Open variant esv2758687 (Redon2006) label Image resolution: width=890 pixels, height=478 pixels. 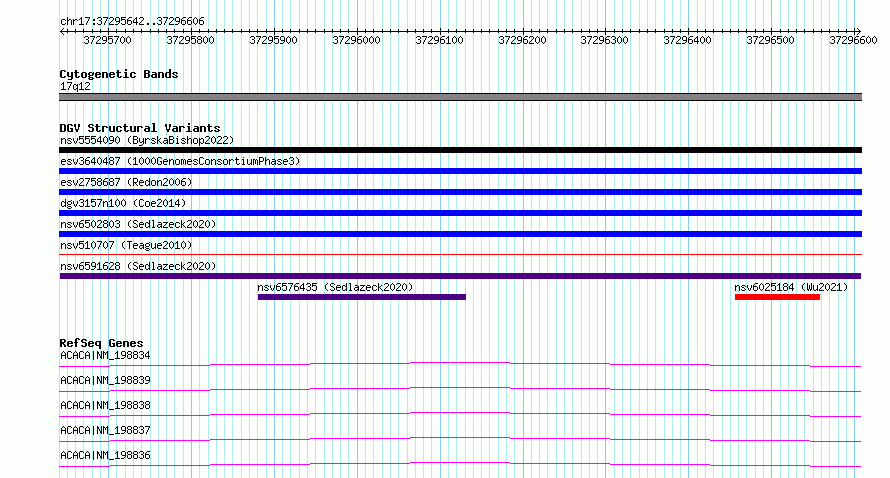(x=126, y=182)
